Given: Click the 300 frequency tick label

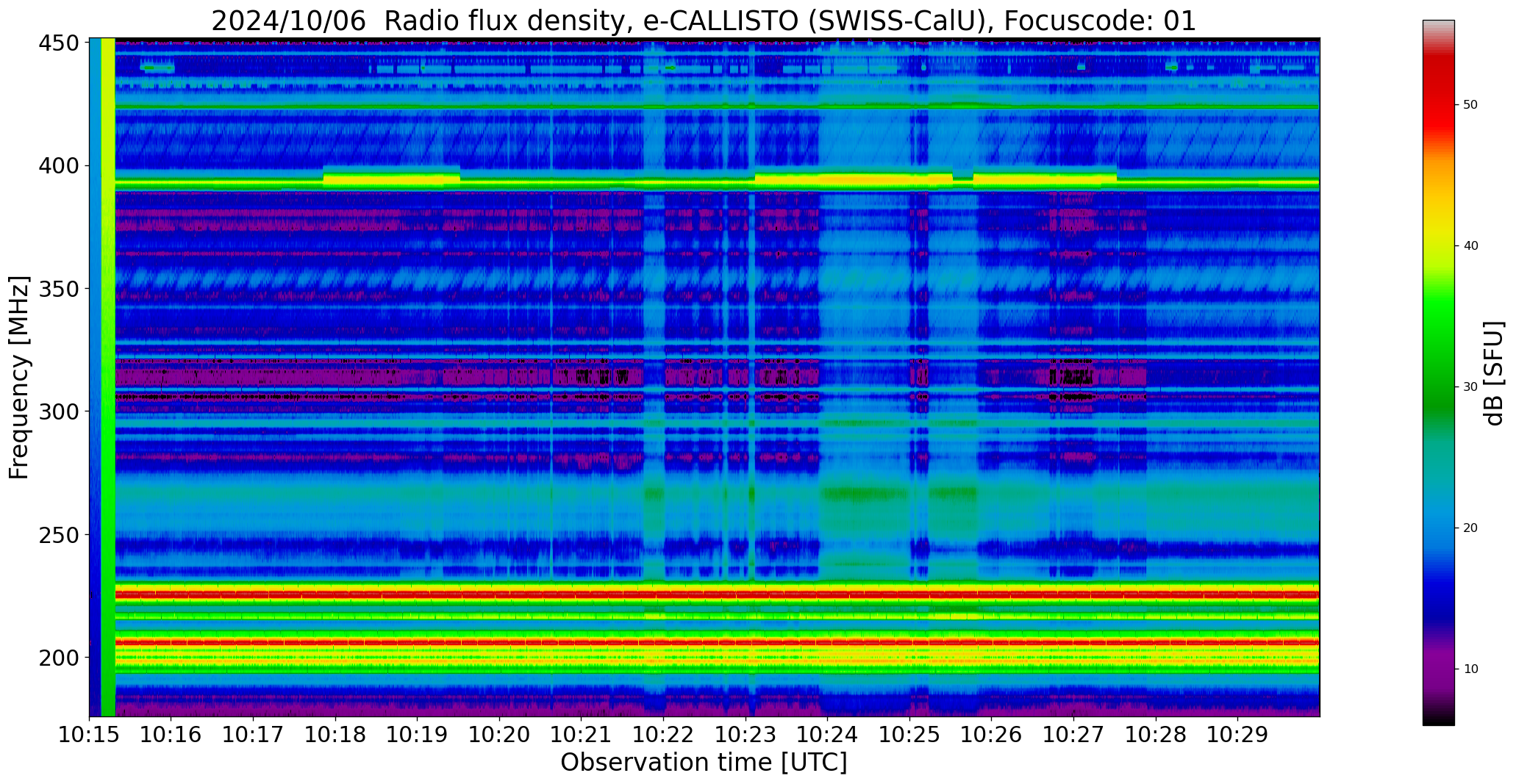Looking at the screenshot, I should coord(59,411).
